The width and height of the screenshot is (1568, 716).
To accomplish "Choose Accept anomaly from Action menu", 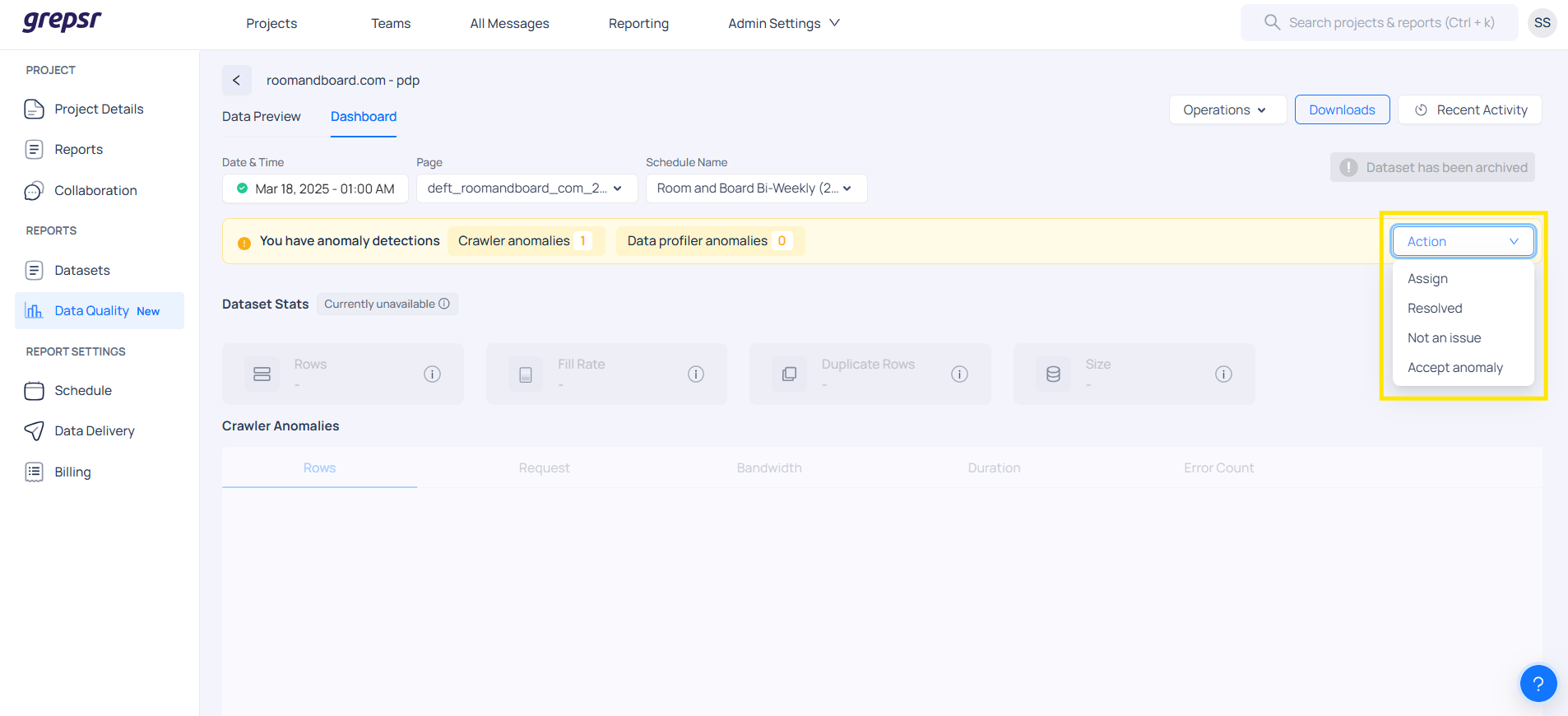I will pyautogui.click(x=1454, y=368).
